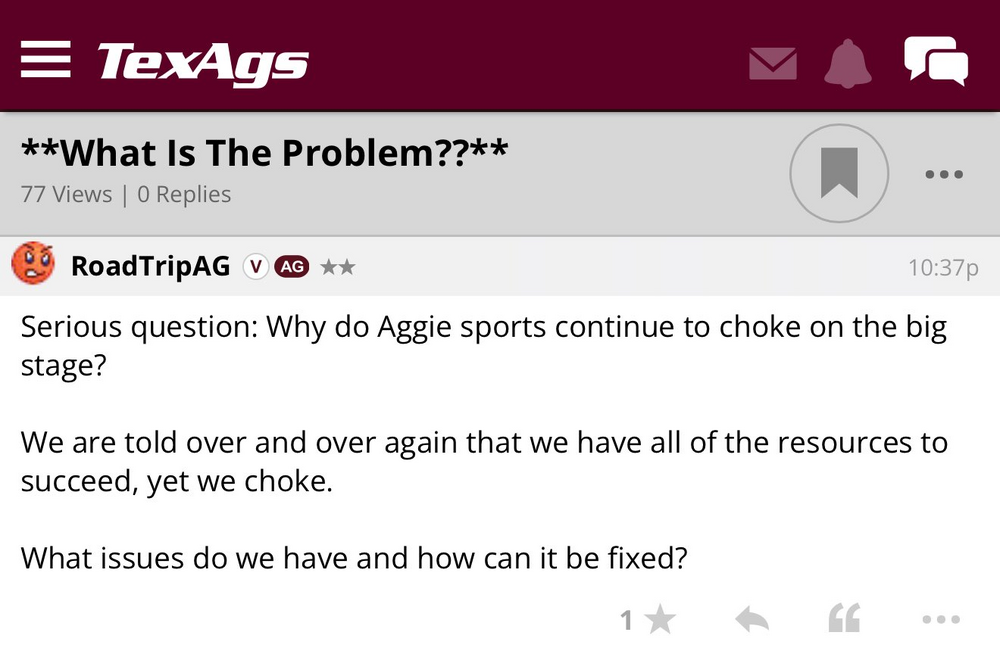The image size is (1000, 654).
Task: Click the "0 Replies" count
Action: click(184, 194)
